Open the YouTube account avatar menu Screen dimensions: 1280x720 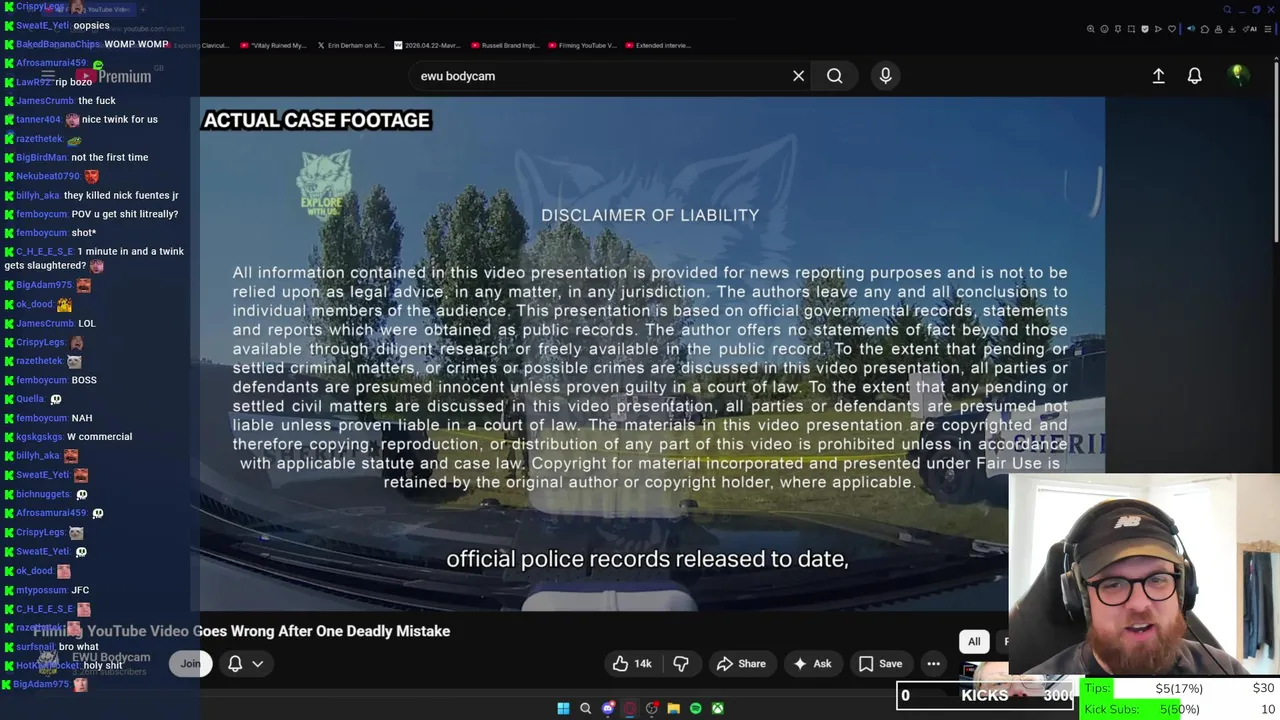[1238, 75]
